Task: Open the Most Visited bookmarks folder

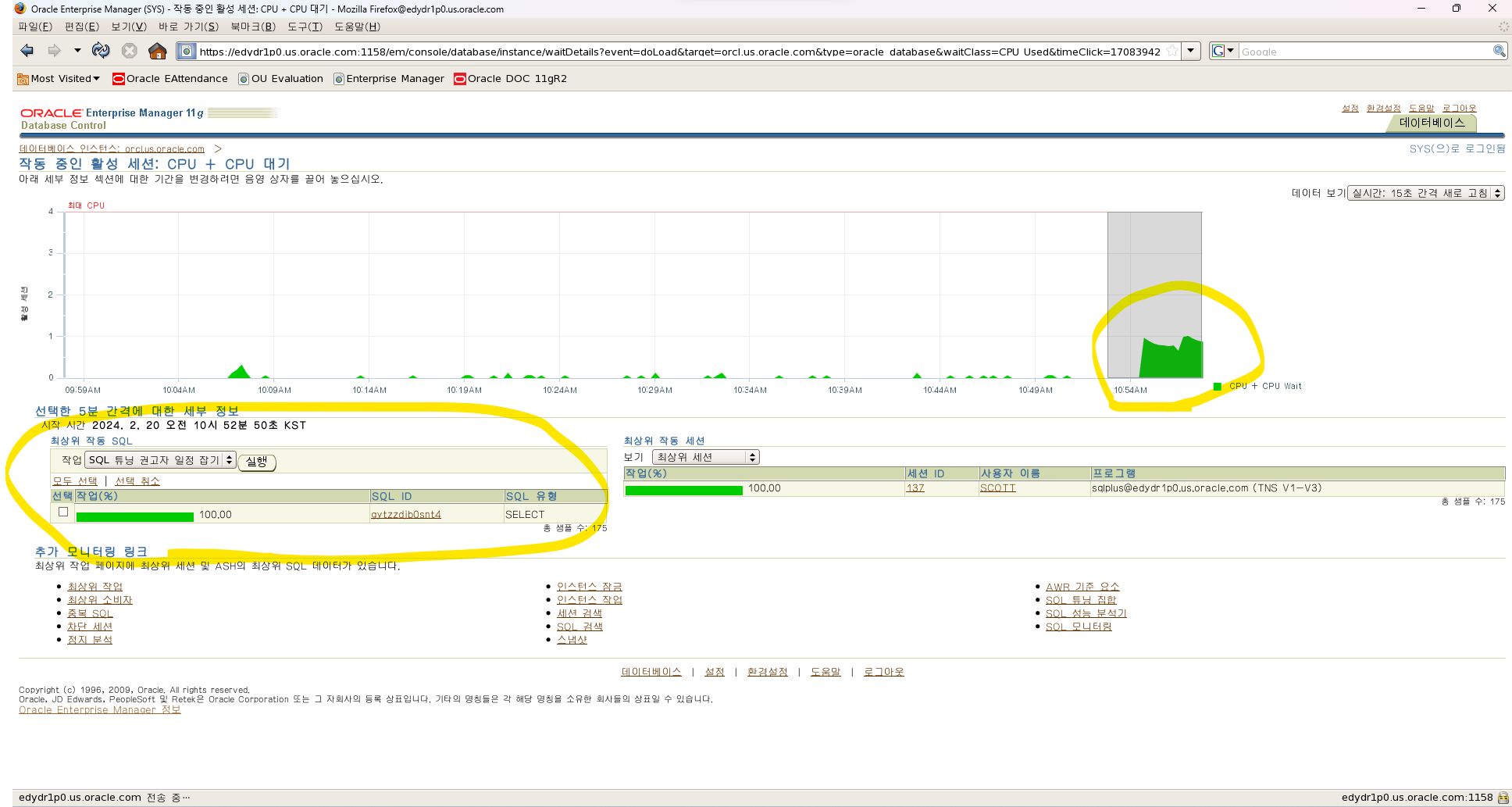Action: 59,79
